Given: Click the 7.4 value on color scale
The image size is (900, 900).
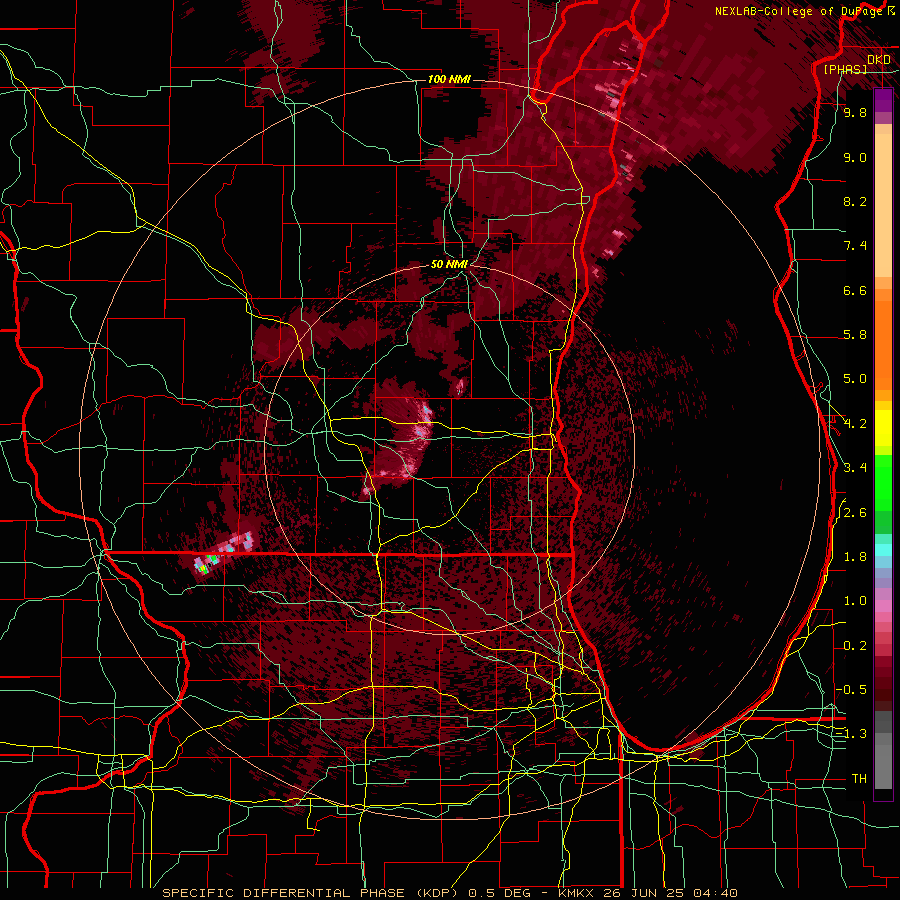Looking at the screenshot, I should (x=855, y=246).
